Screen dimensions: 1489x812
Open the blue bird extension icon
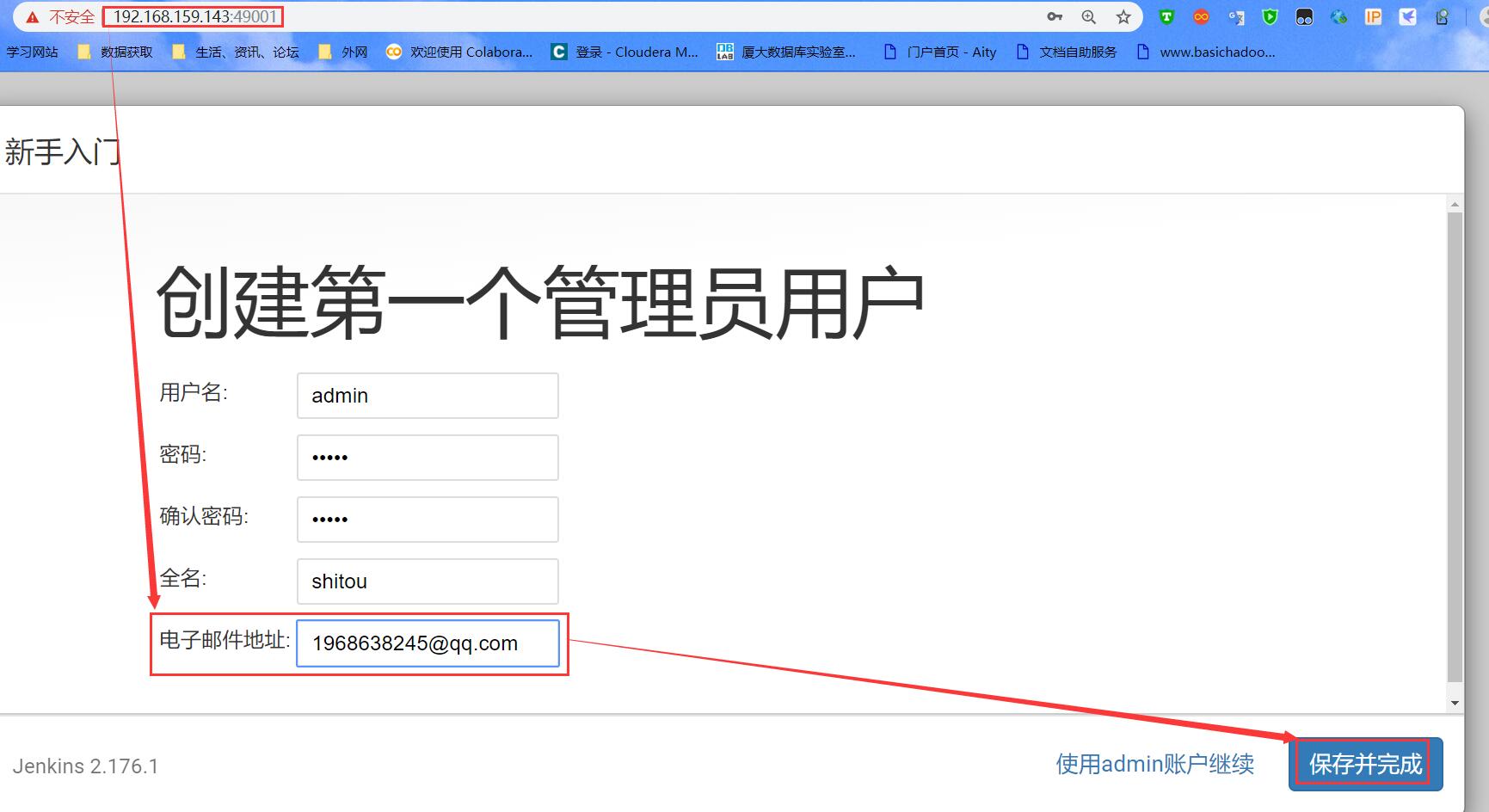click(1407, 16)
